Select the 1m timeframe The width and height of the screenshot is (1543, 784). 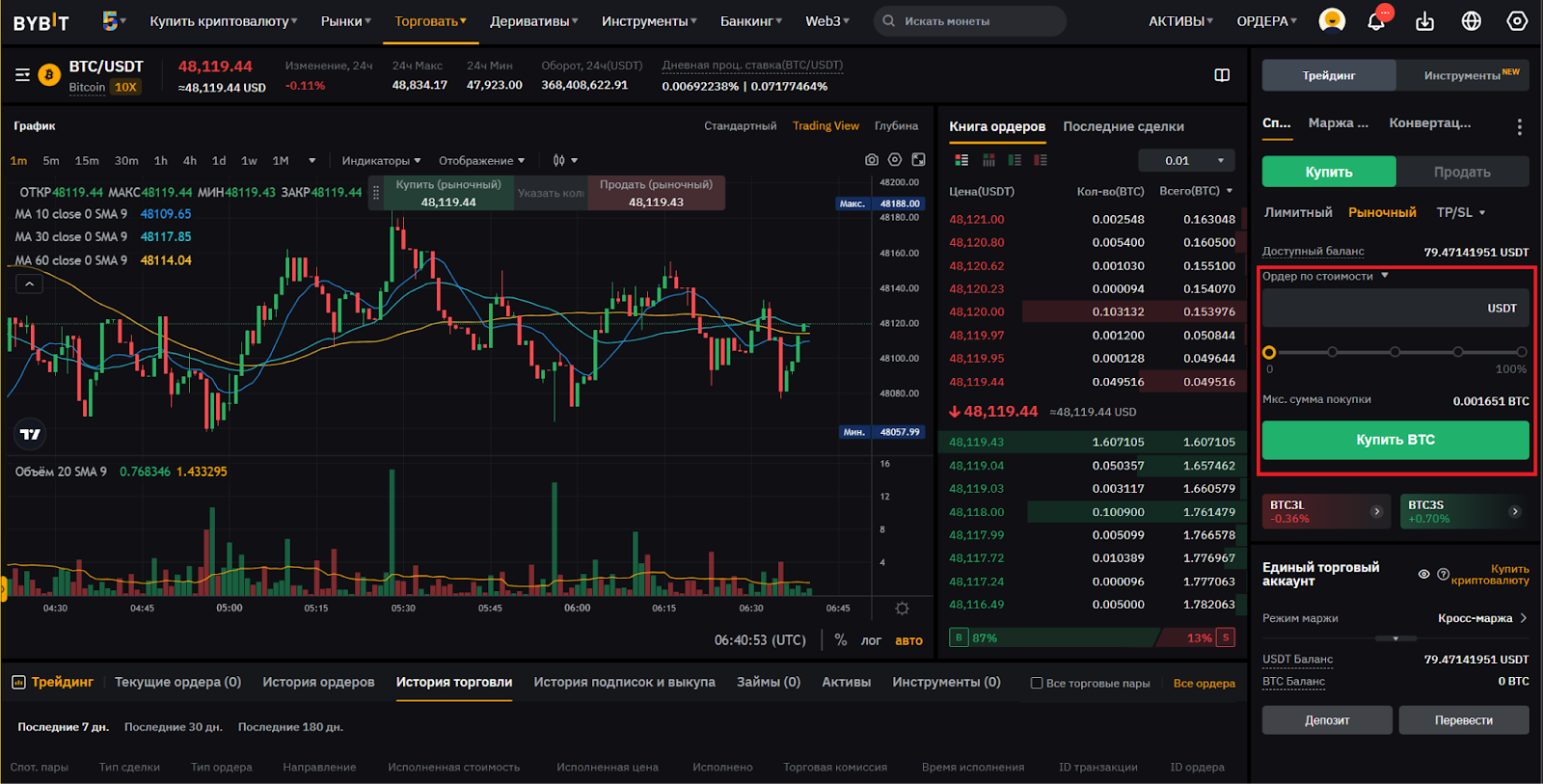[18, 160]
